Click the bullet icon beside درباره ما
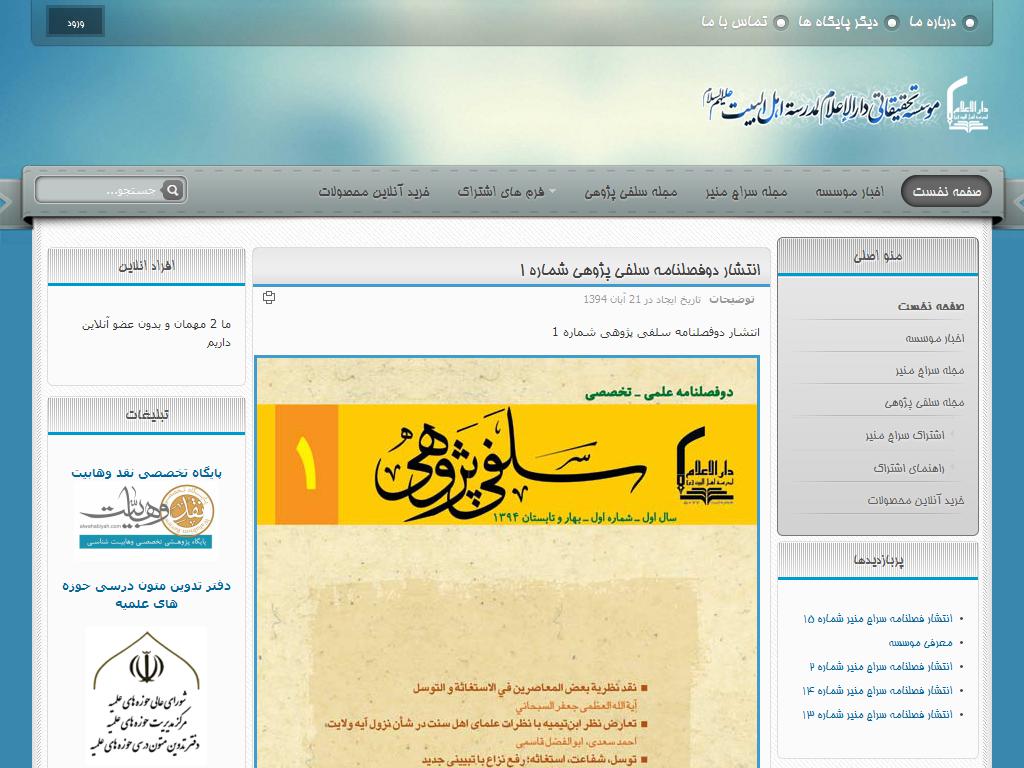 coord(969,23)
